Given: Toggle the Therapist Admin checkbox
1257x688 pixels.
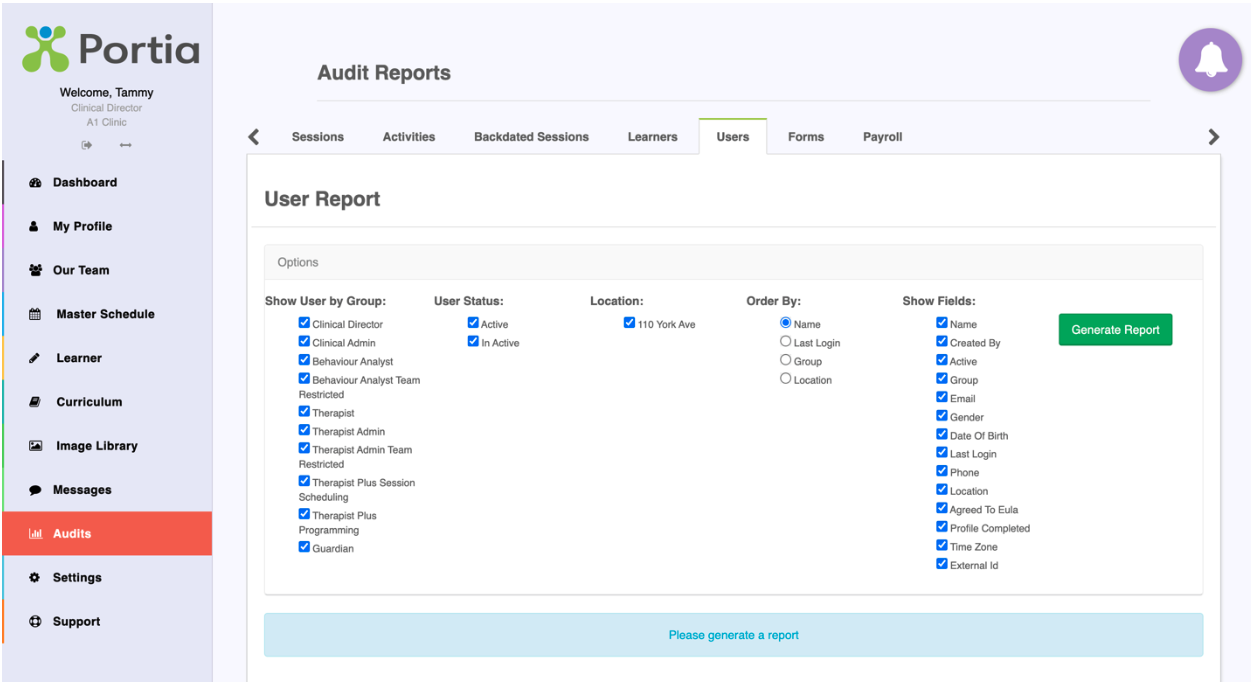Looking at the screenshot, I should pyautogui.click(x=304, y=431).
